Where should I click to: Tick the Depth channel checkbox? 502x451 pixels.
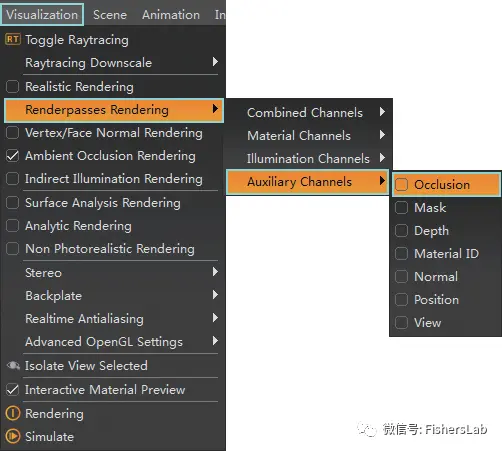[x=401, y=231]
